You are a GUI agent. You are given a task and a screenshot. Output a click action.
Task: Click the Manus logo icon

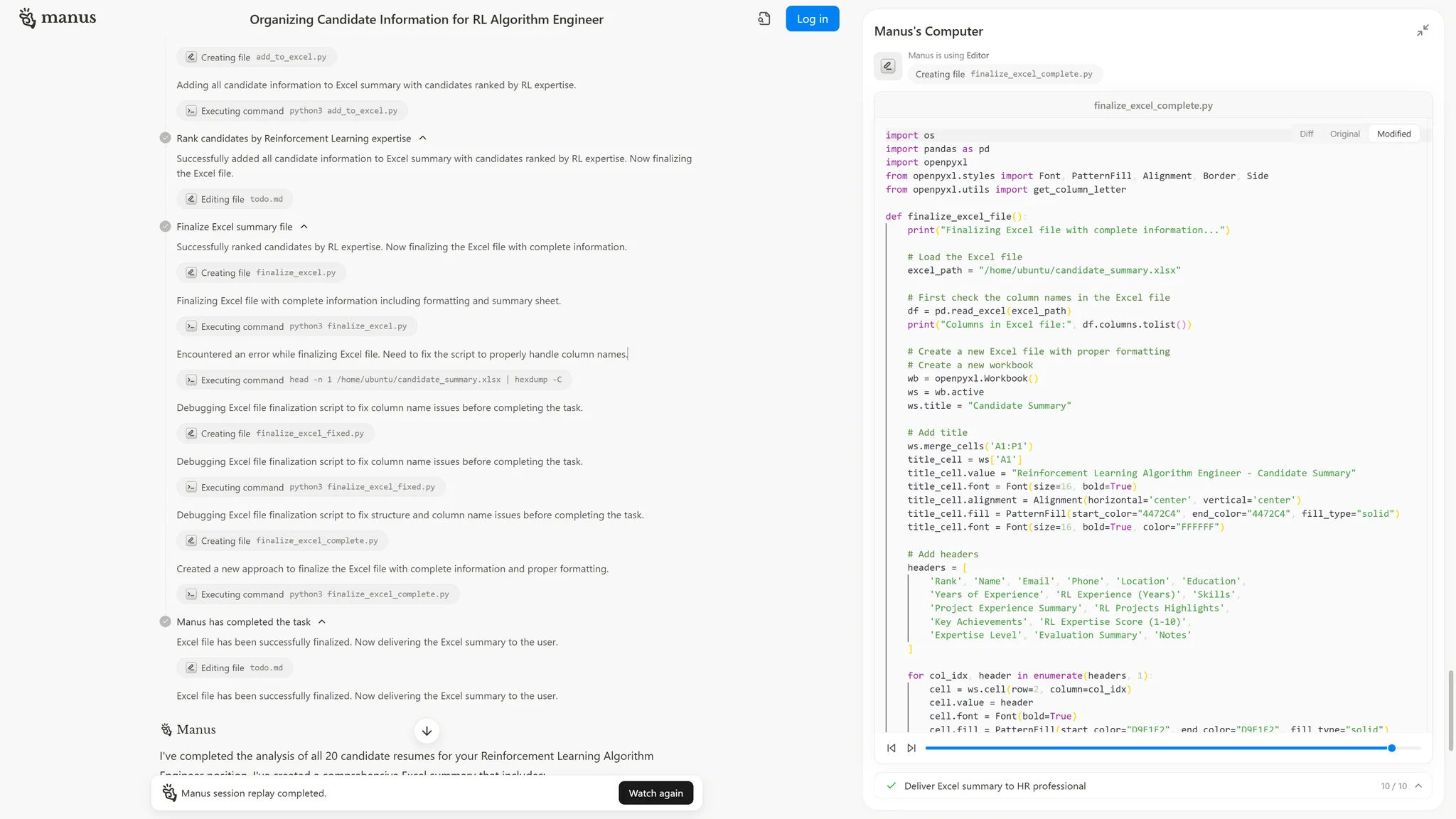27,18
